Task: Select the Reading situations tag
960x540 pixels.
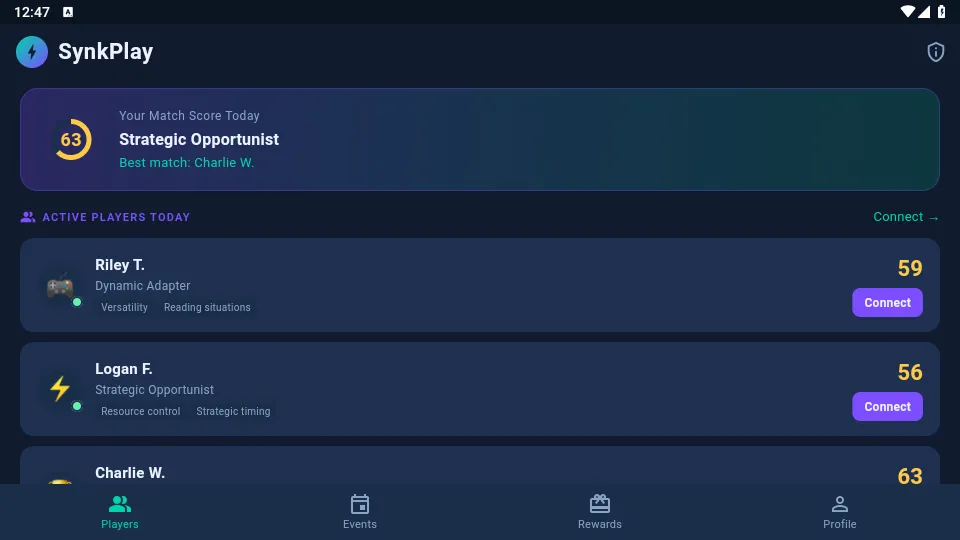Action: pyautogui.click(x=207, y=307)
